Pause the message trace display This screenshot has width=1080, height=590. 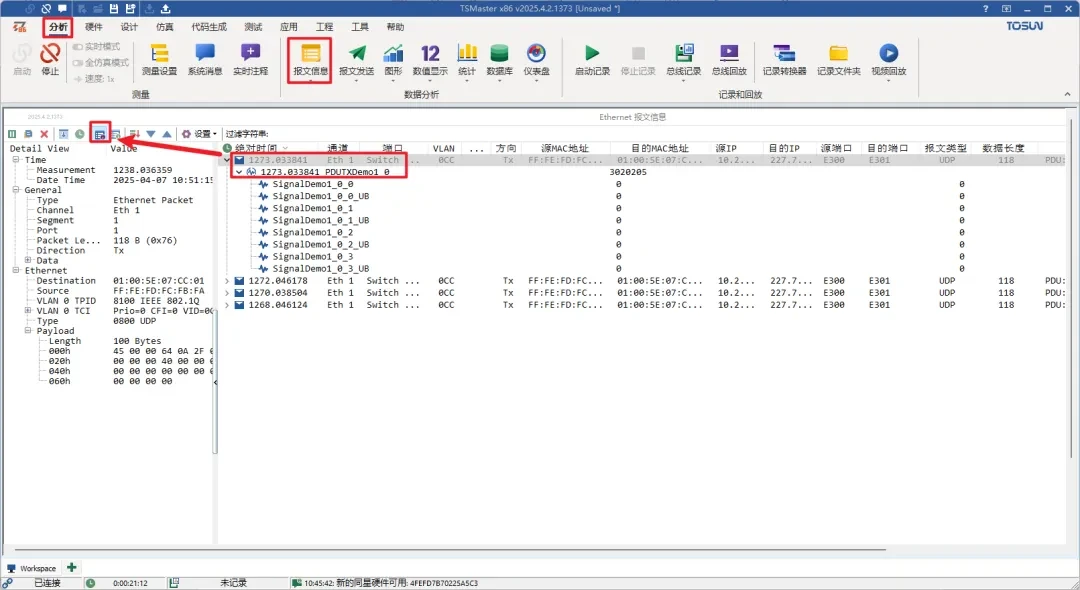[x=12, y=134]
